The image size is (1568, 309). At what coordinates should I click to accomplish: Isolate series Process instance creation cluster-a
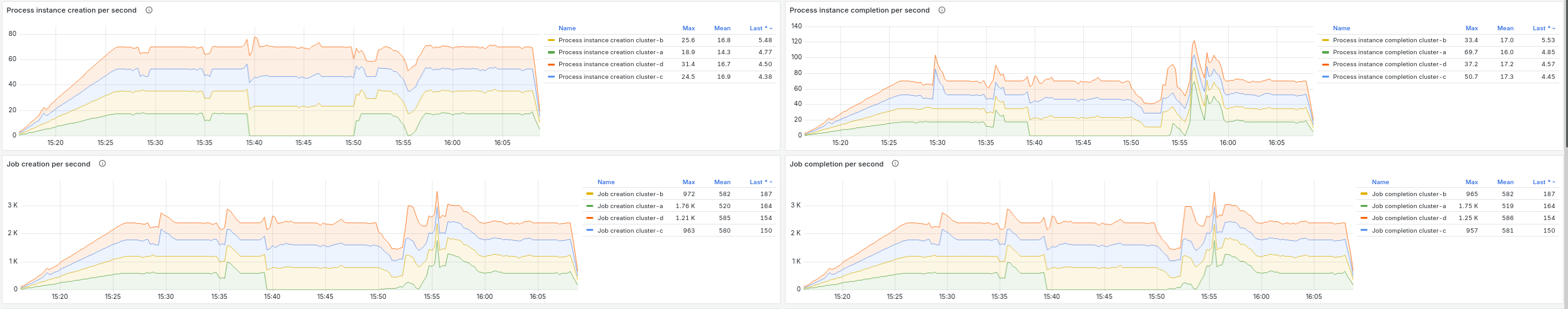(x=610, y=52)
